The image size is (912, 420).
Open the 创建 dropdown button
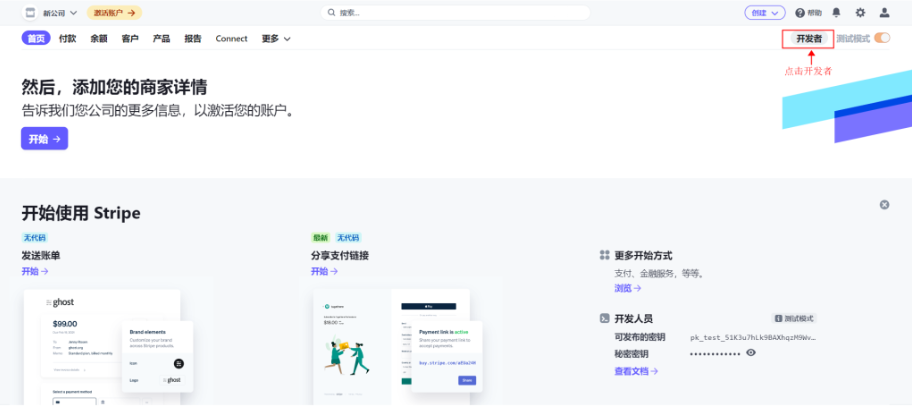(x=765, y=13)
